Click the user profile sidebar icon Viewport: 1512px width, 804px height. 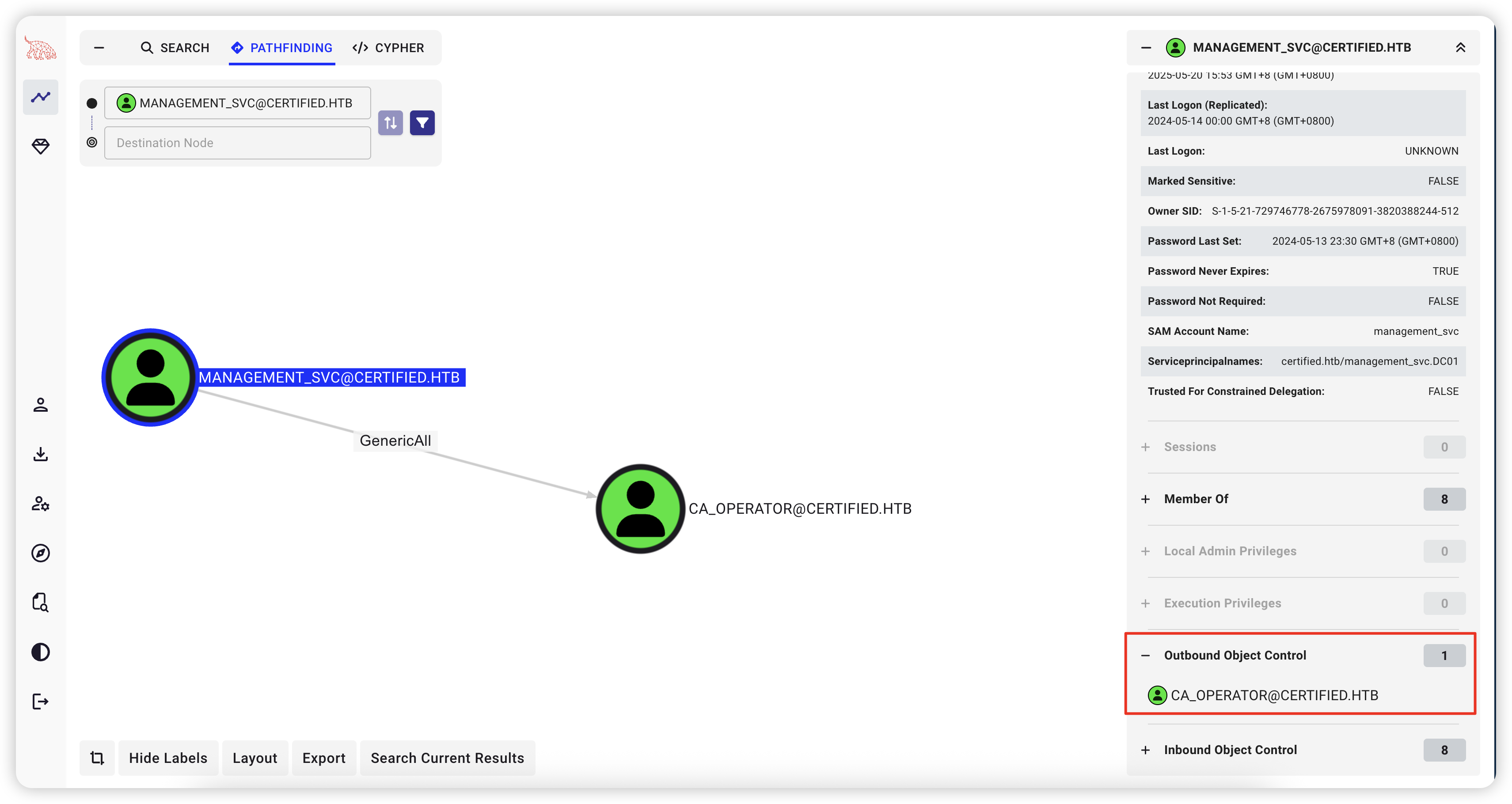coord(41,405)
